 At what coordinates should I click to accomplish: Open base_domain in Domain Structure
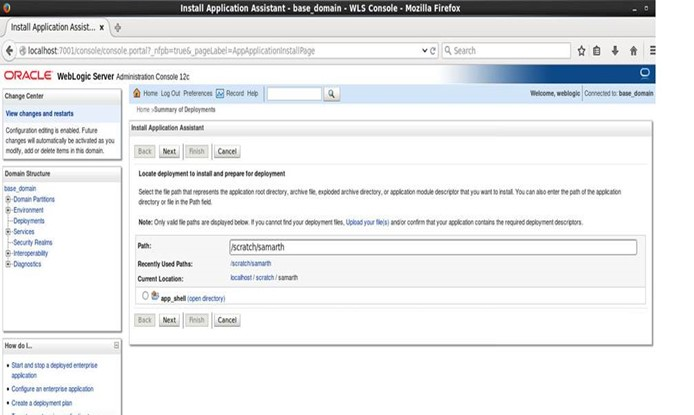(x=20, y=188)
